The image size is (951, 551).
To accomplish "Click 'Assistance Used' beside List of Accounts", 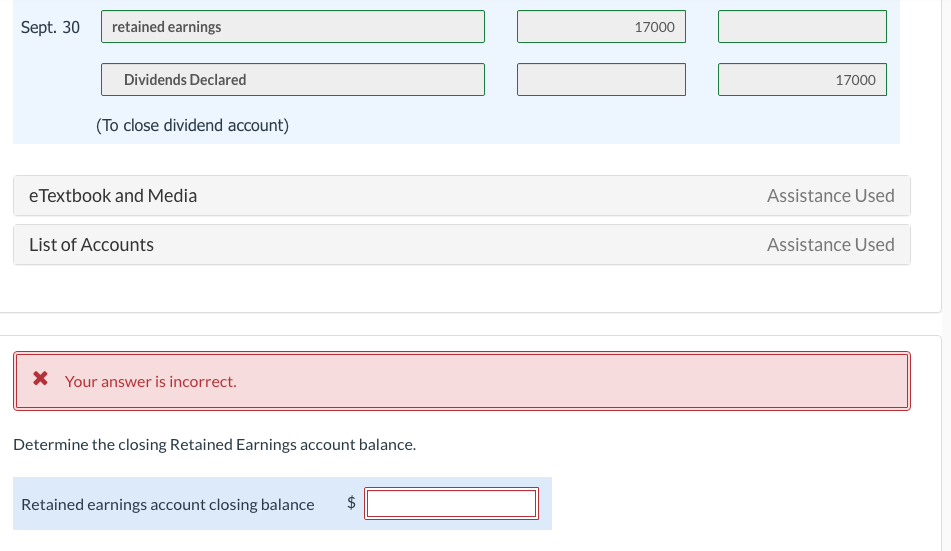I will point(830,245).
